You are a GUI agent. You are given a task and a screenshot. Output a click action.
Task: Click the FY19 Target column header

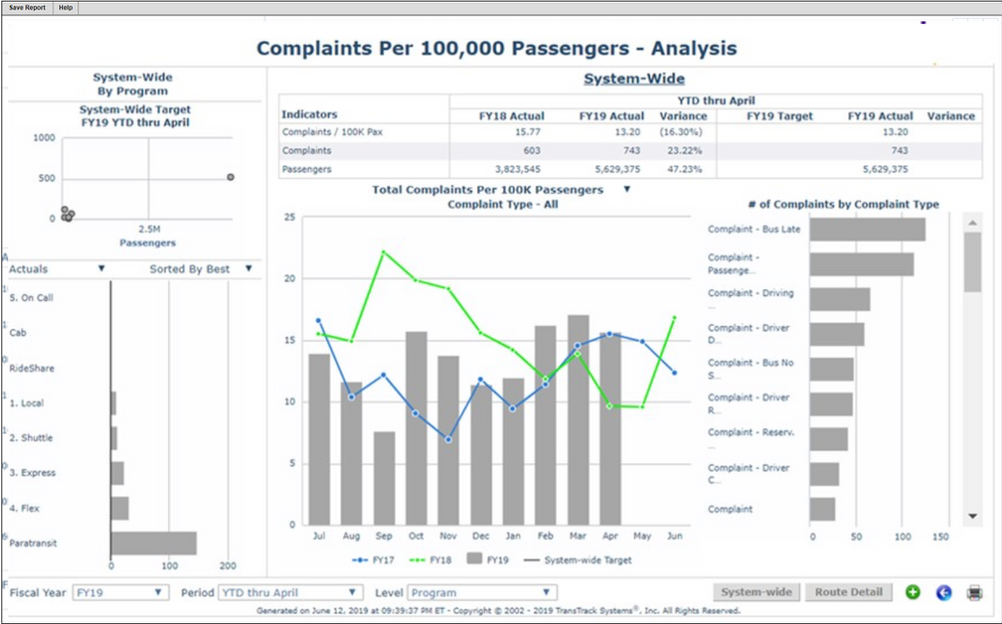pyautogui.click(x=780, y=116)
